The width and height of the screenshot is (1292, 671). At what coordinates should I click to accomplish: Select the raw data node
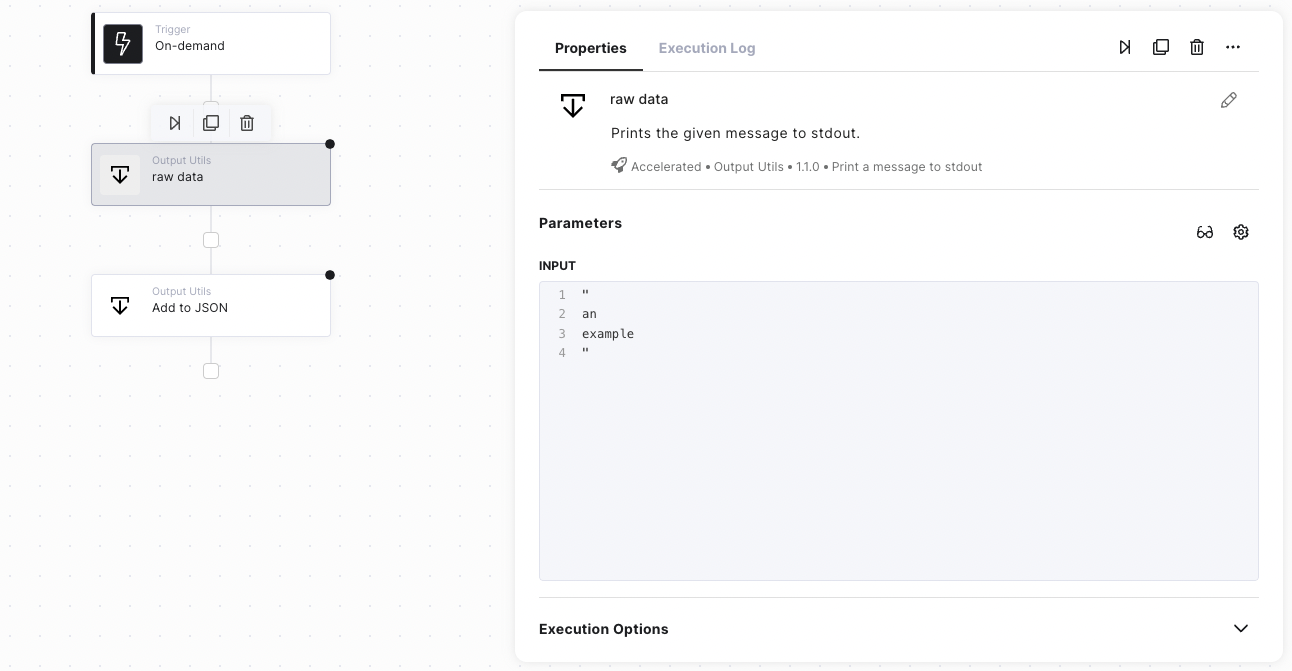coord(211,175)
